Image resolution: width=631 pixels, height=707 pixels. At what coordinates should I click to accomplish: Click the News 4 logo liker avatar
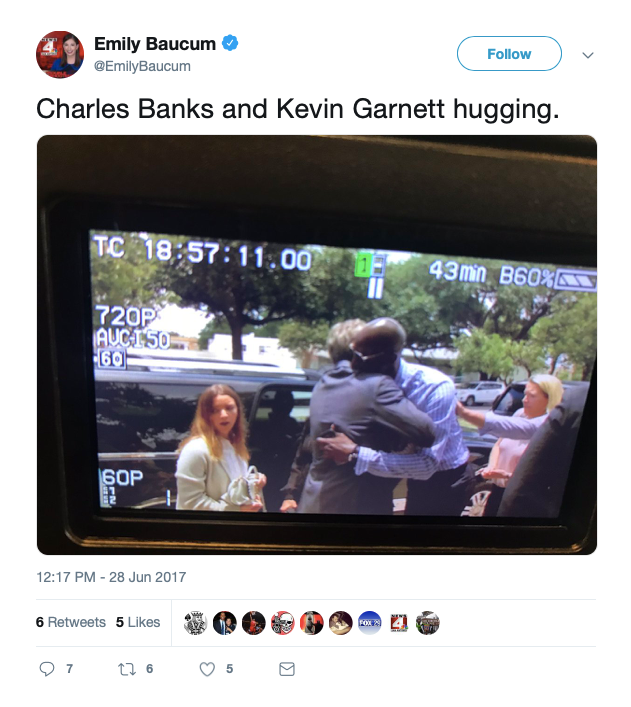[x=399, y=623]
